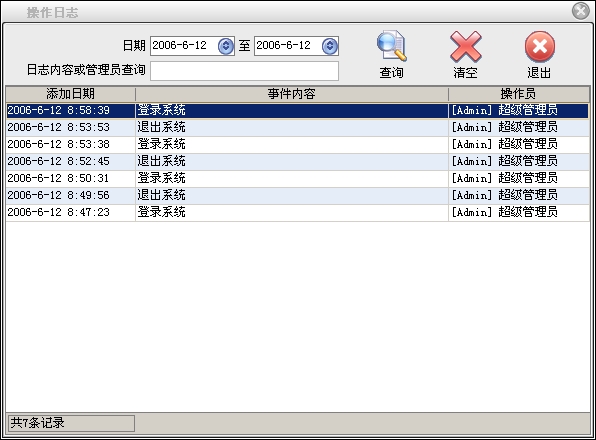Select the 登录系统 row at 8:53:38

(x=298, y=144)
